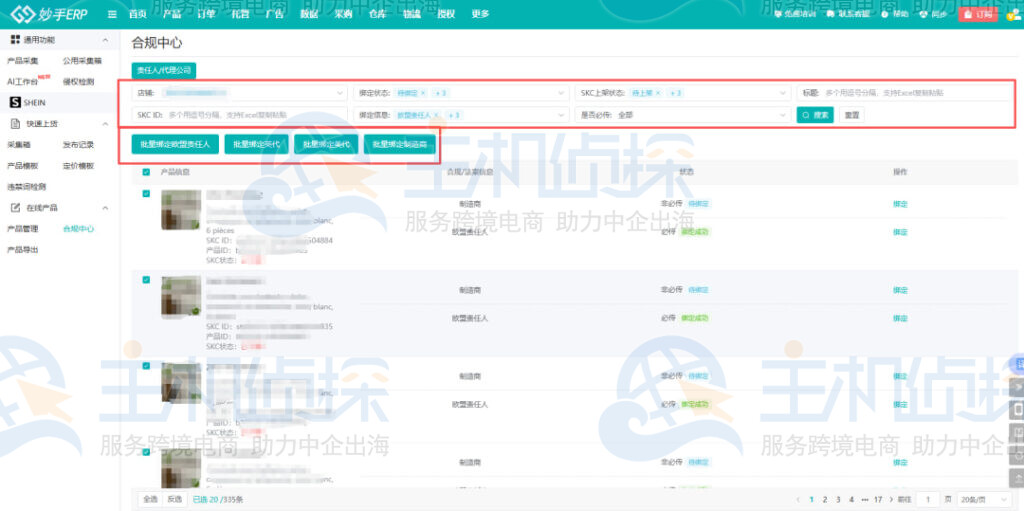The image size is (1024, 511).
Task: Open 联系客服 chat icon
Action: [830, 14]
